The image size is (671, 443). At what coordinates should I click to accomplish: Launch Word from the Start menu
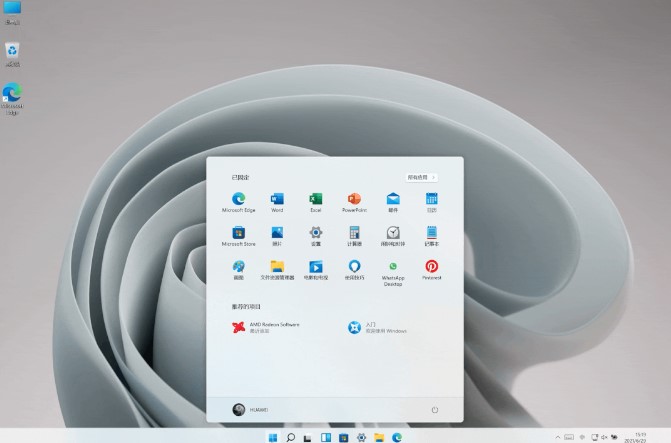tap(277, 200)
